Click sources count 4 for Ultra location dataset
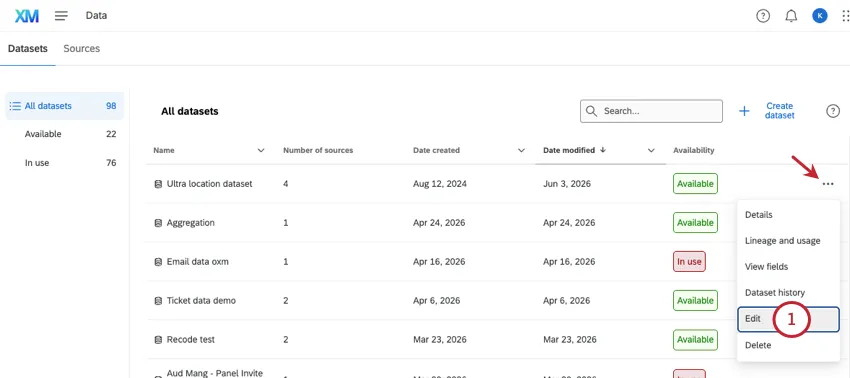 [x=286, y=184]
